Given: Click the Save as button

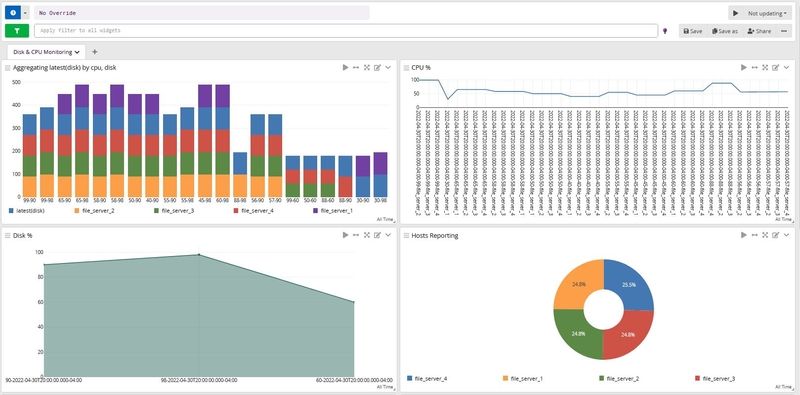Looking at the screenshot, I should [x=725, y=31].
